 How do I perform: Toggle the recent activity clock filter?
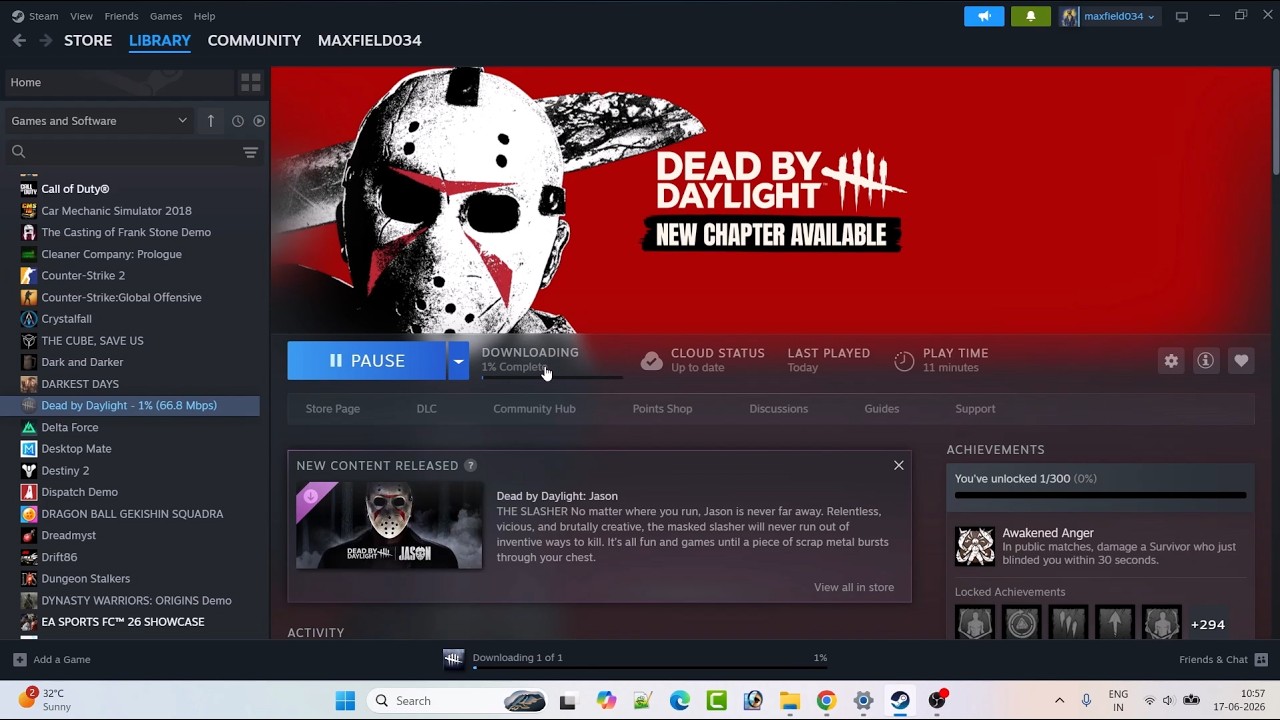pyautogui.click(x=238, y=121)
